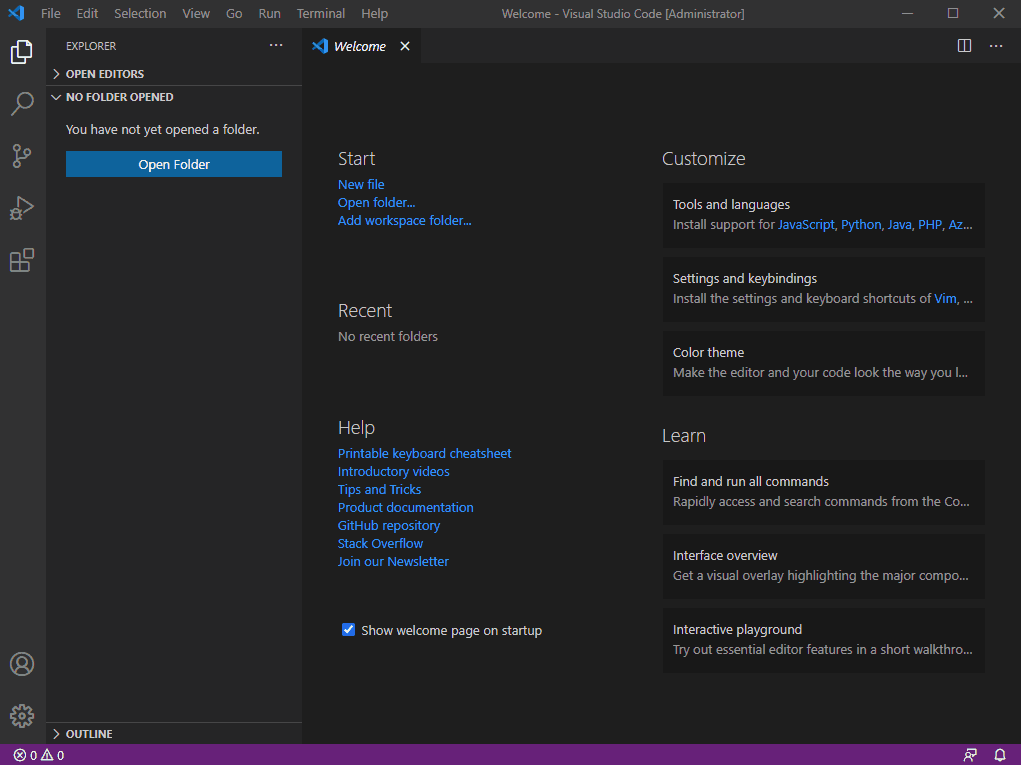Open Explorer Views and More Actions ellipsis

(276, 46)
